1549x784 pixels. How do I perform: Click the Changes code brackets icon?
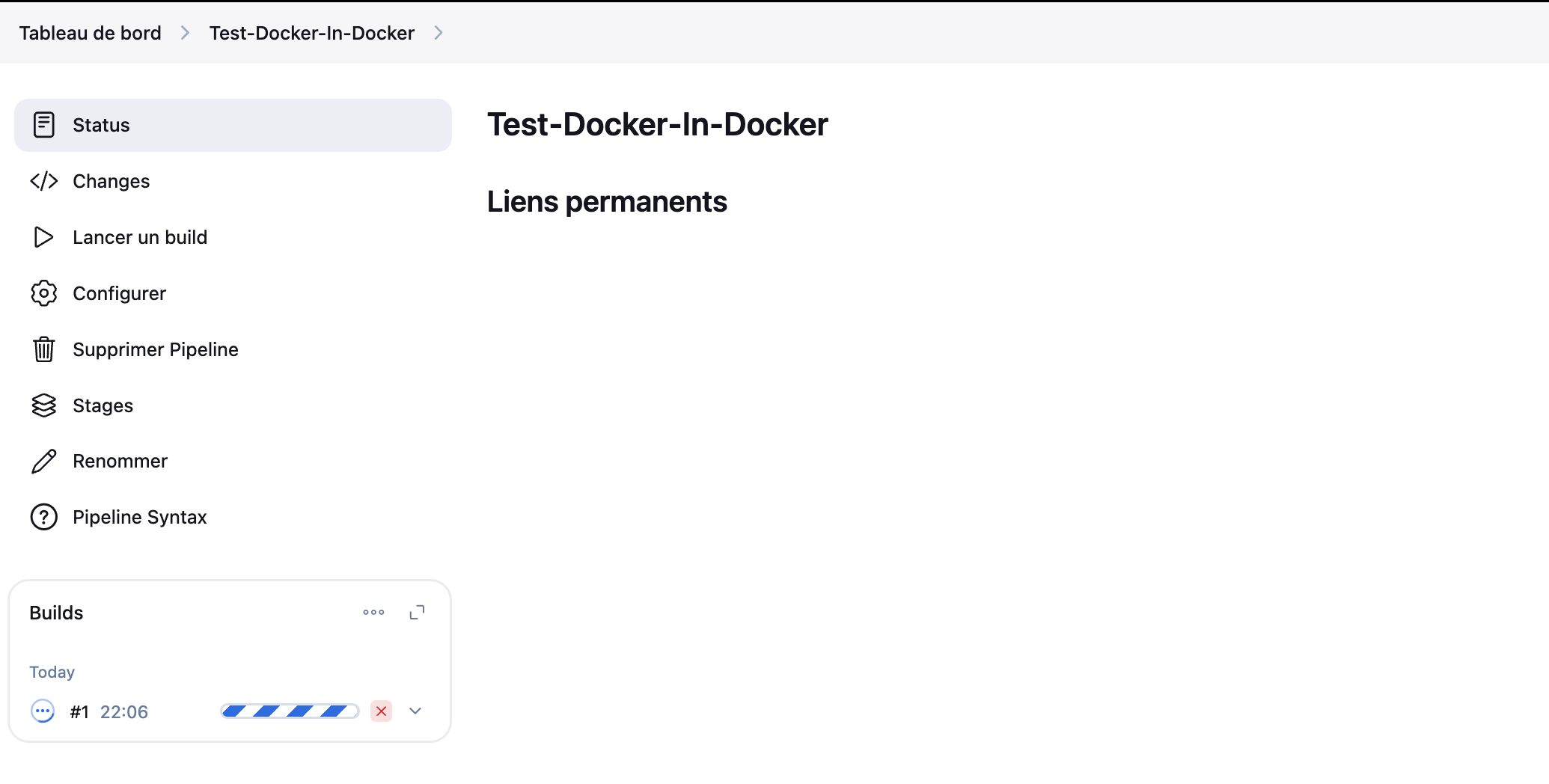[44, 181]
